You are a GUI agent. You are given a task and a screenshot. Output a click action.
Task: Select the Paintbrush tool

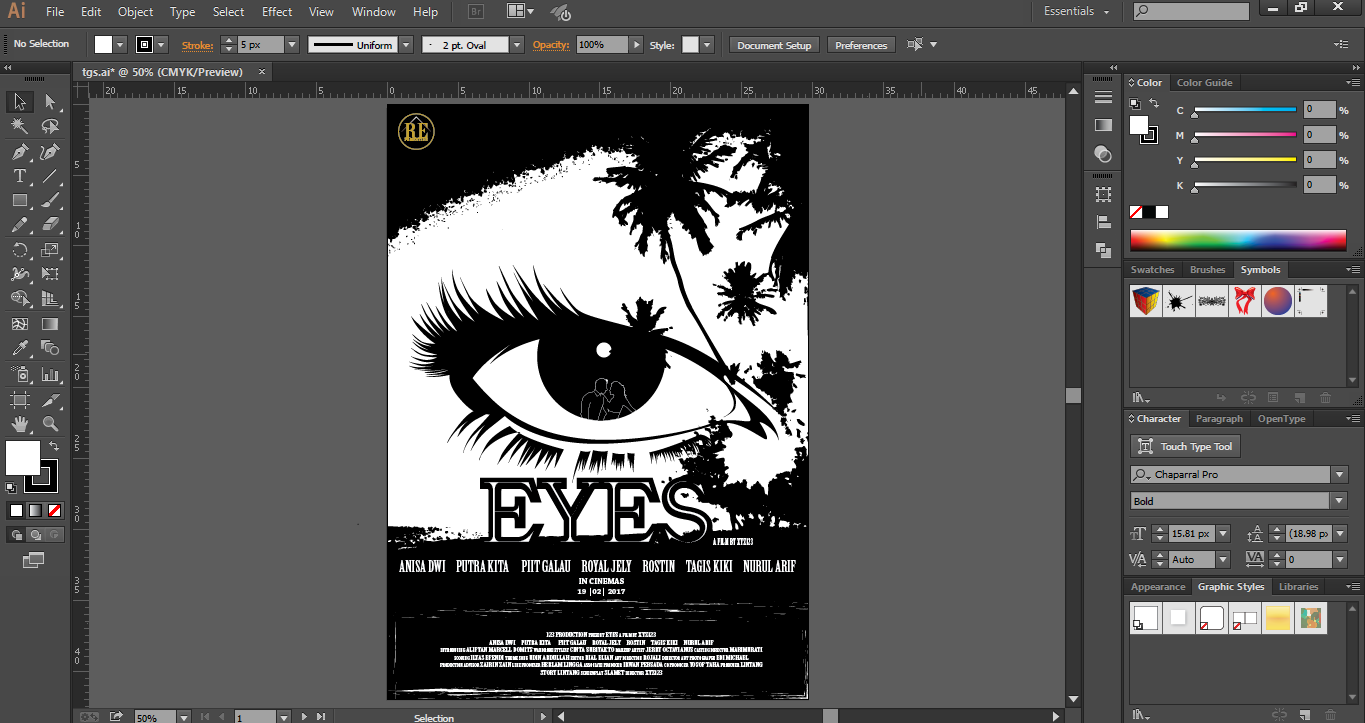click(x=50, y=201)
